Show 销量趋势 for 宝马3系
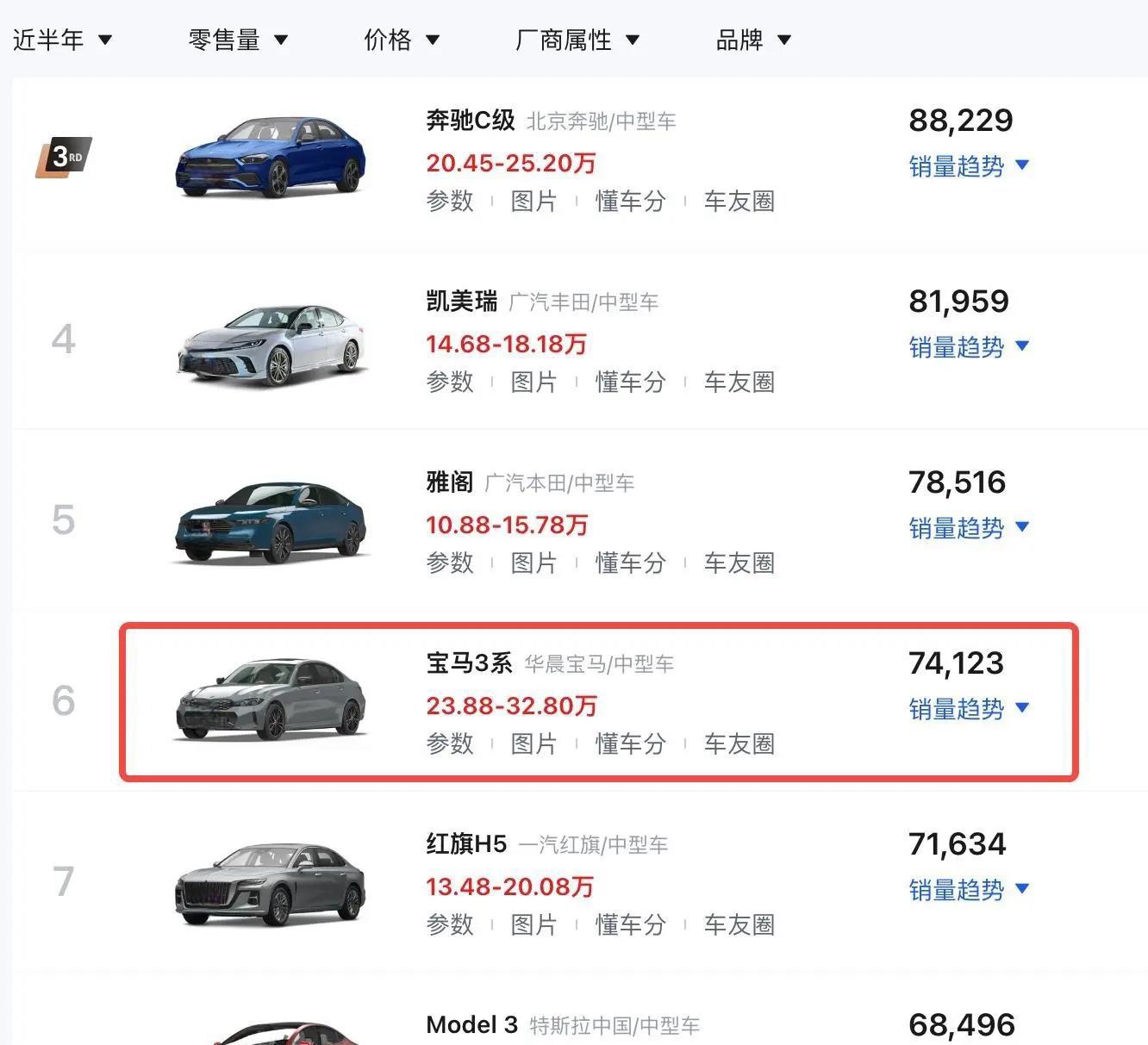This screenshot has width=1148, height=1045. (969, 708)
